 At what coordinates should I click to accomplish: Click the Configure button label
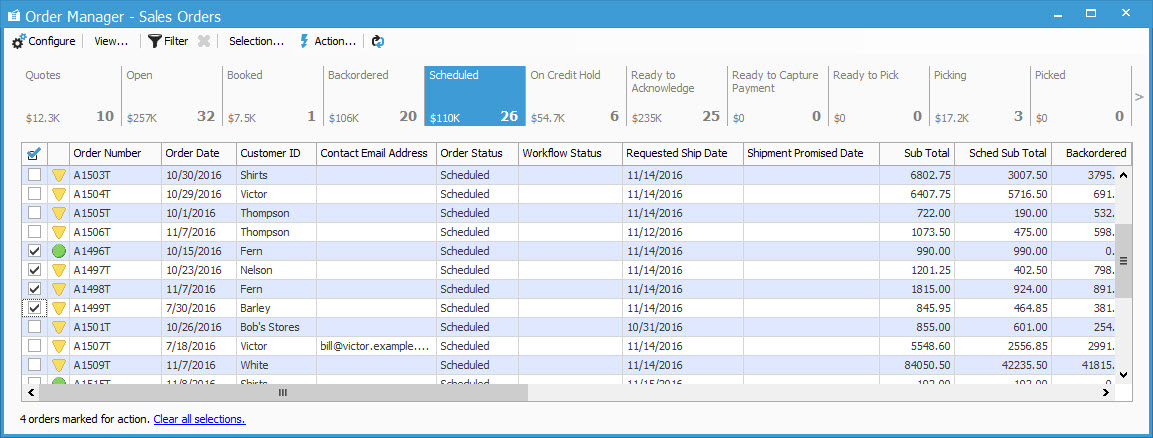[x=51, y=41]
